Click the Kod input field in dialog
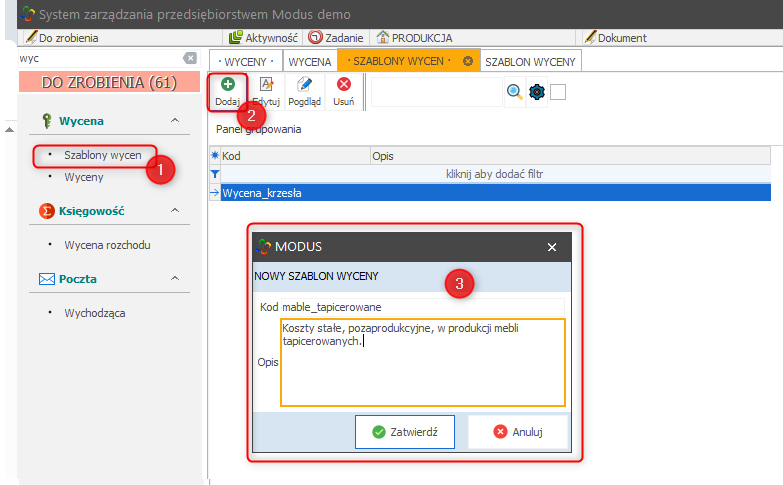The image size is (783, 485). [x=422, y=307]
